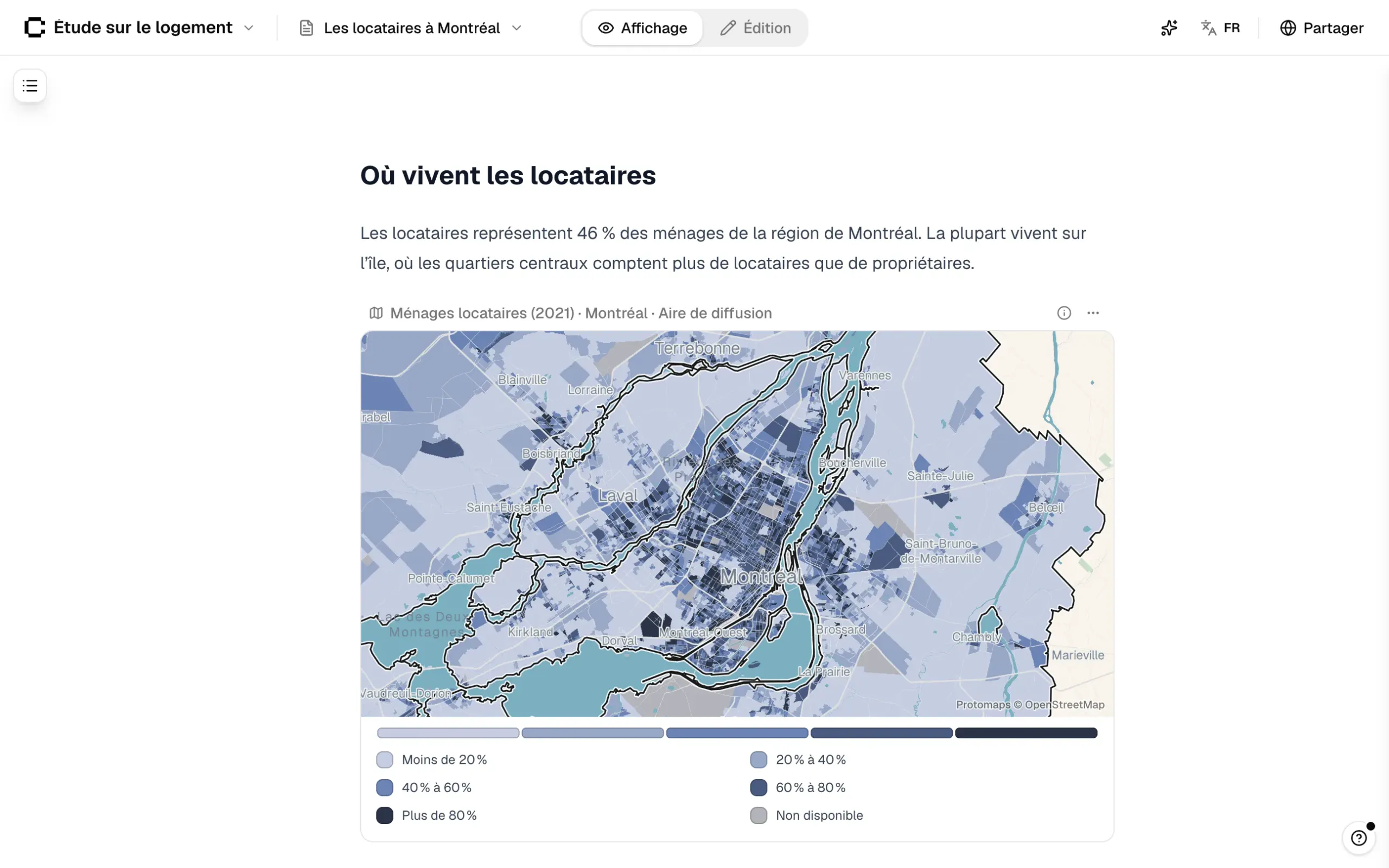1389x868 pixels.
Task: Open the table of contents list icon
Action: 30,86
